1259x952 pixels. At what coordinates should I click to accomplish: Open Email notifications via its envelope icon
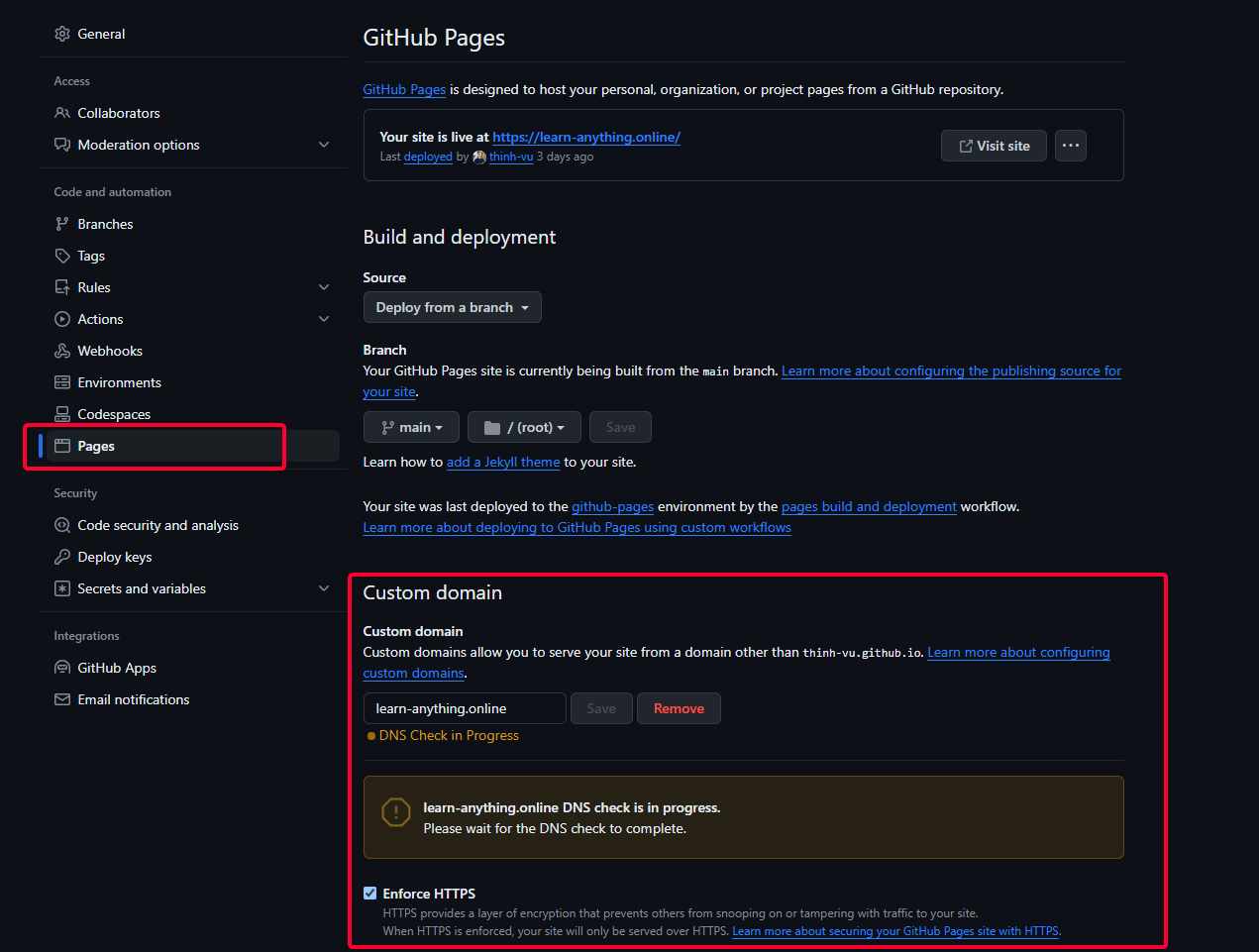tap(61, 699)
